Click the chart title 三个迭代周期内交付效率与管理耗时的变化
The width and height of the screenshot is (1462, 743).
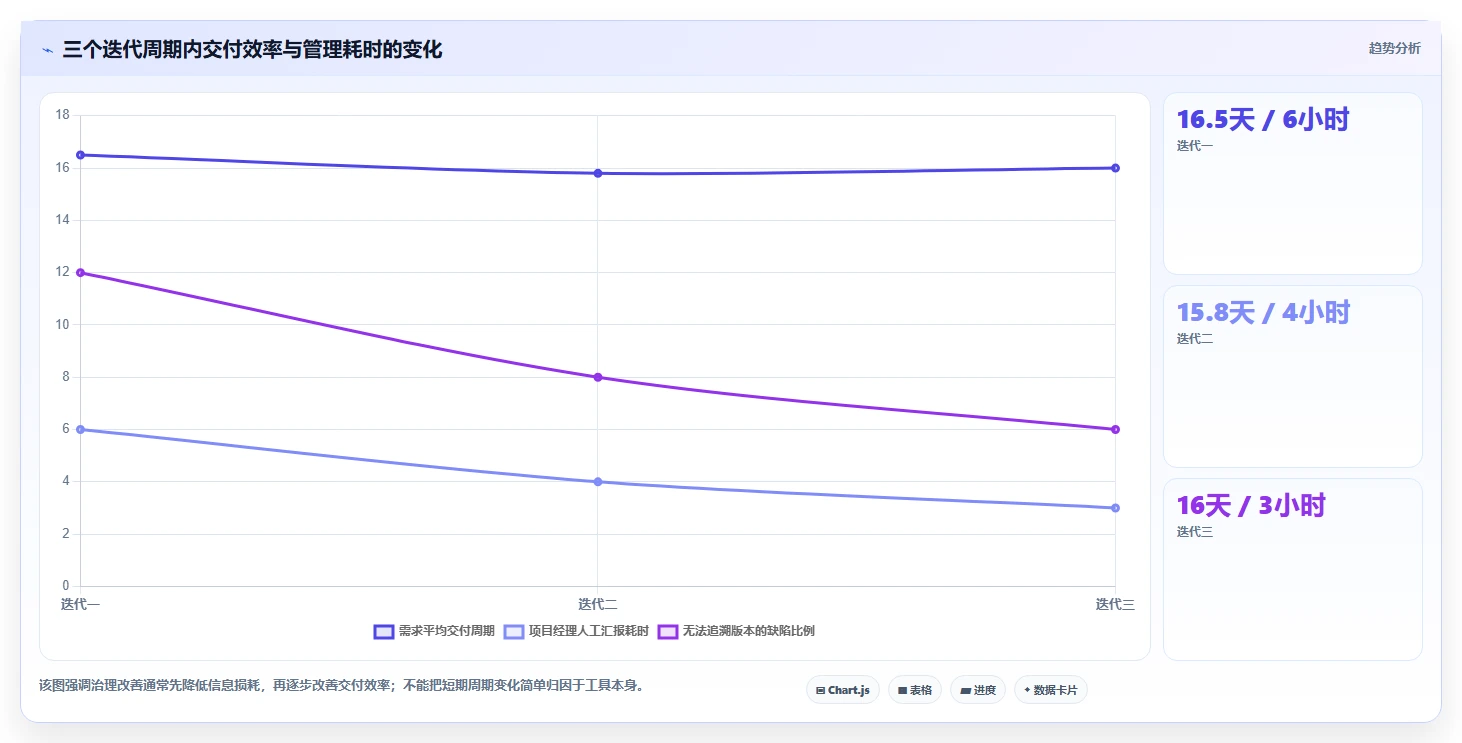click(x=252, y=49)
